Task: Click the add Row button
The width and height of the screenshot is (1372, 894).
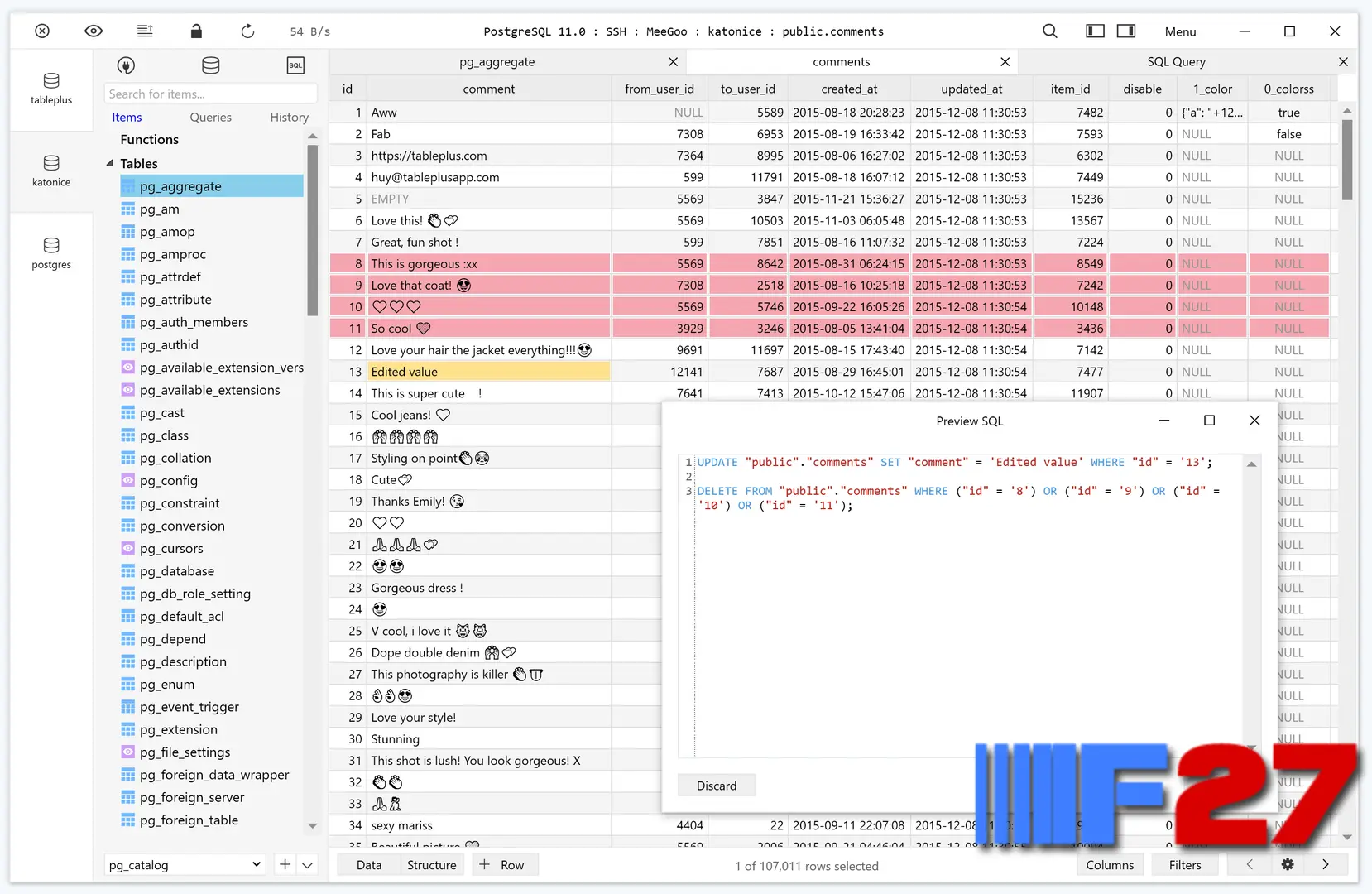Action: point(505,865)
